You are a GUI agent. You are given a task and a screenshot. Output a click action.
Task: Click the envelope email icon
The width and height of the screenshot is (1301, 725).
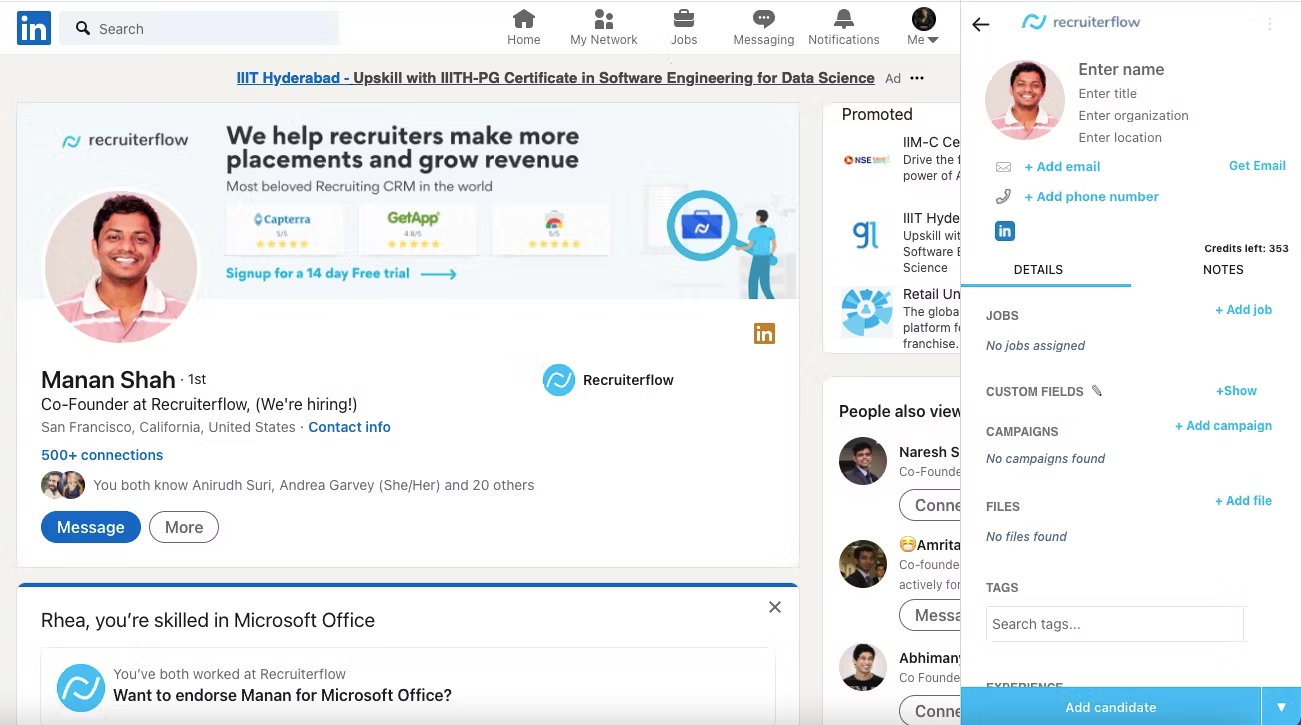pyautogui.click(x=1003, y=167)
